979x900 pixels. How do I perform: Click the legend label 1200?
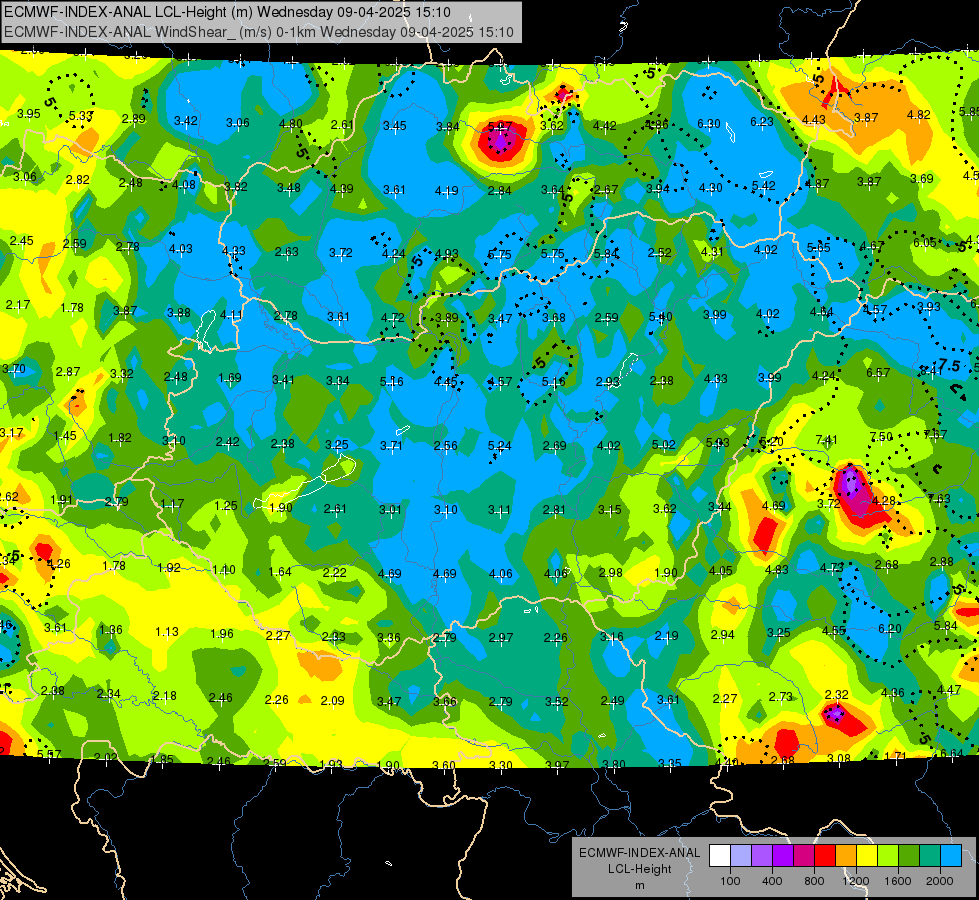point(856,881)
